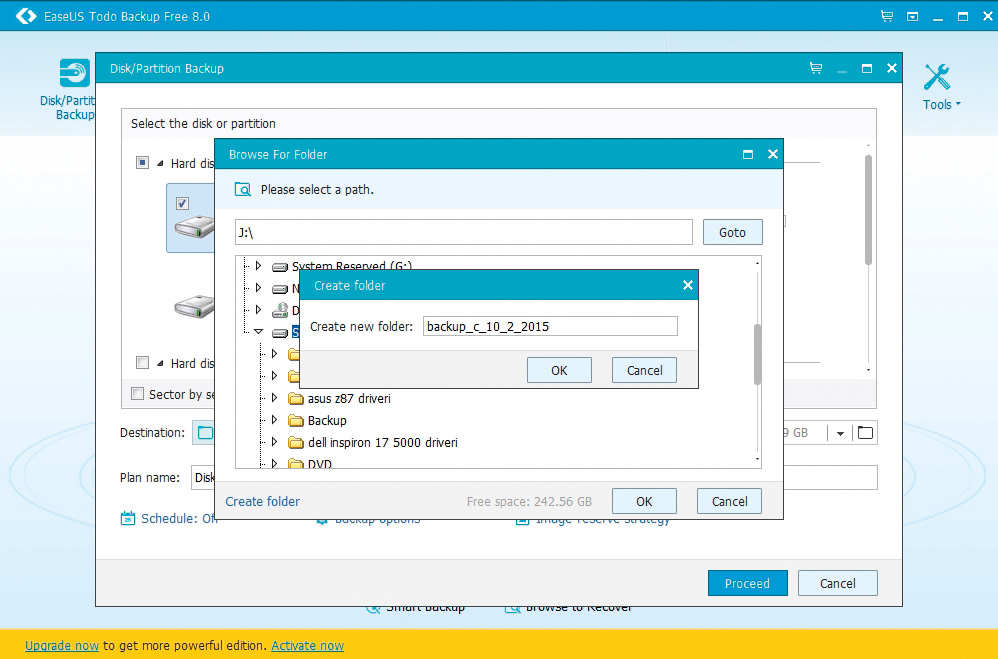This screenshot has width=998, height=659.
Task: Expand the System Reserved (G:) tree node
Action: click(x=258, y=266)
